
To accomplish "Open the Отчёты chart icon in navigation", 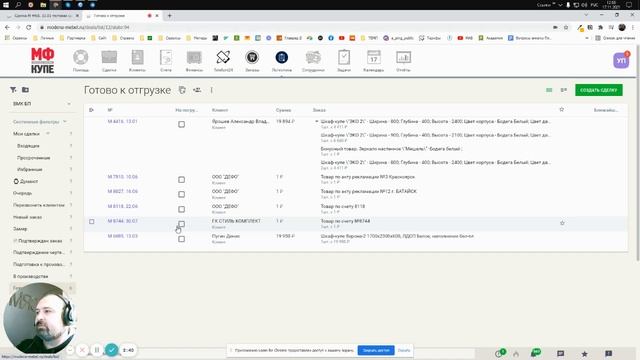I will (x=403, y=57).
